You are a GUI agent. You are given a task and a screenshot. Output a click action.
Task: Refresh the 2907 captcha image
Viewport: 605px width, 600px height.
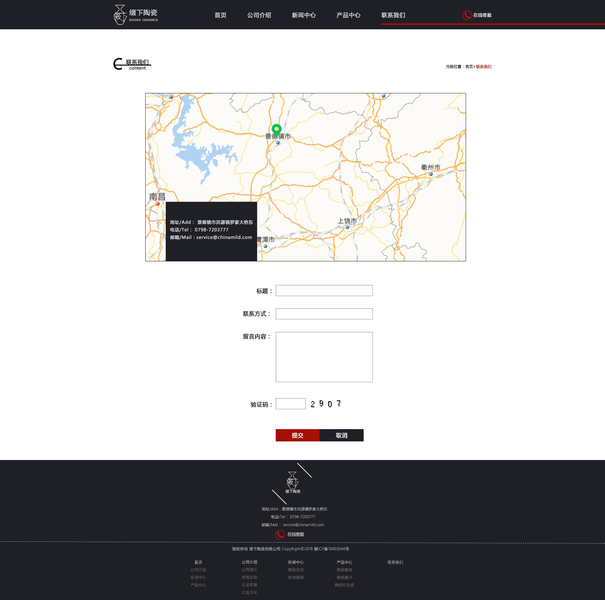(326, 404)
